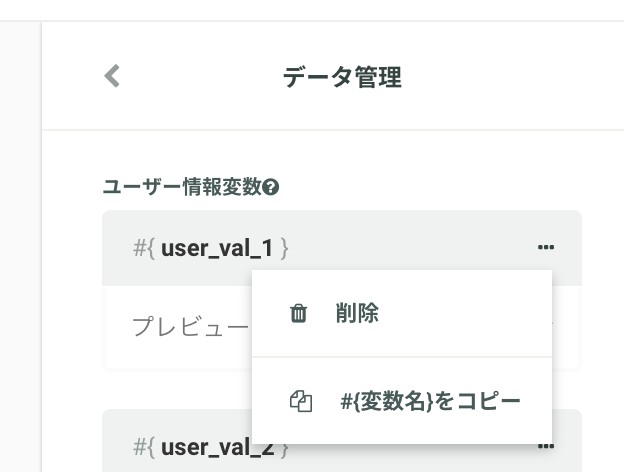Click the trash can icon
This screenshot has width=624, height=472.
click(298, 313)
